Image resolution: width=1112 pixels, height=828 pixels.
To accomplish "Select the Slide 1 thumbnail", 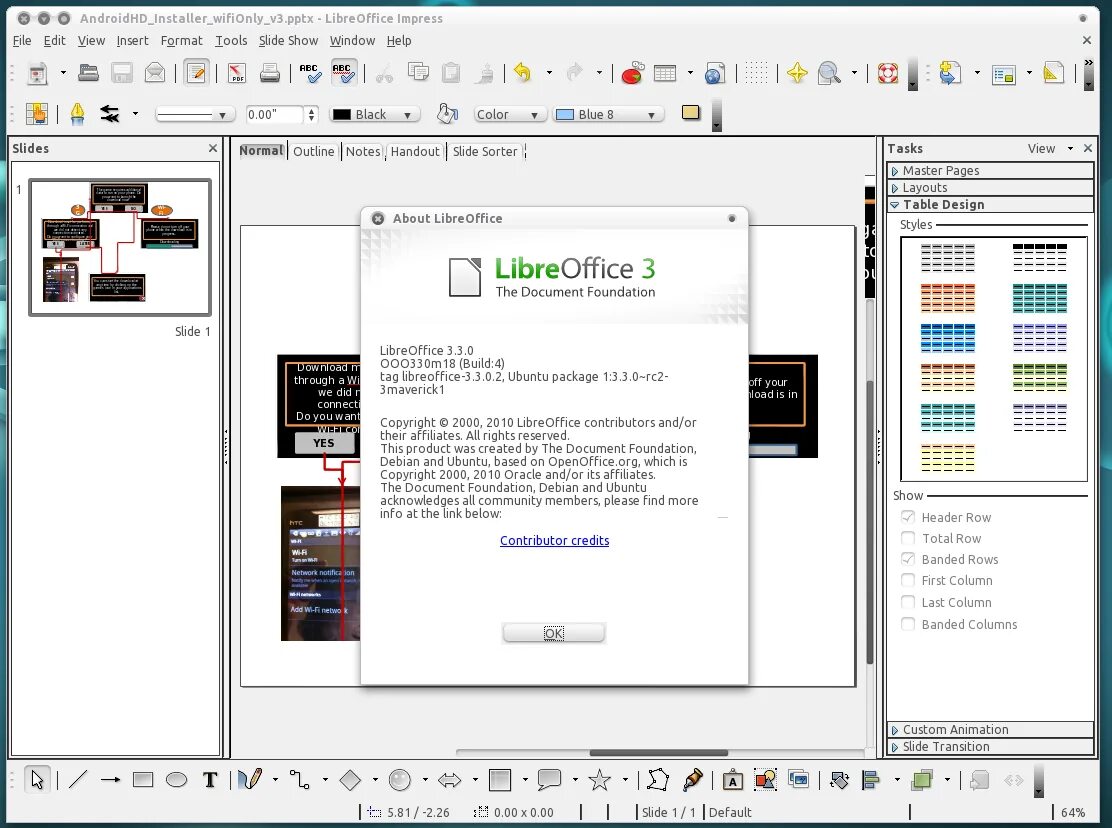I will pos(120,247).
